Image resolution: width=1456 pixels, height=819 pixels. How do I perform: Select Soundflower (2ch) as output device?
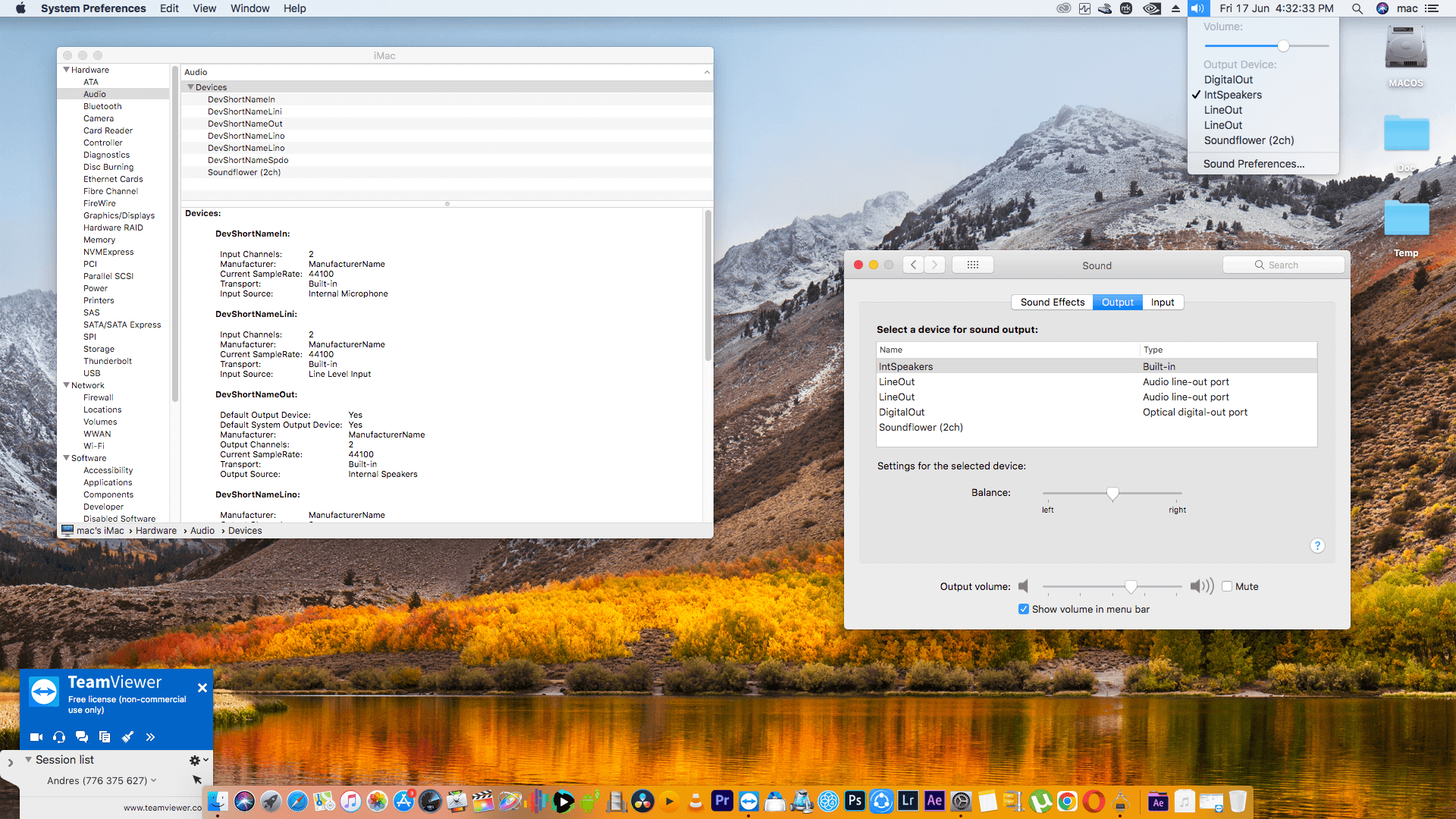click(x=921, y=427)
